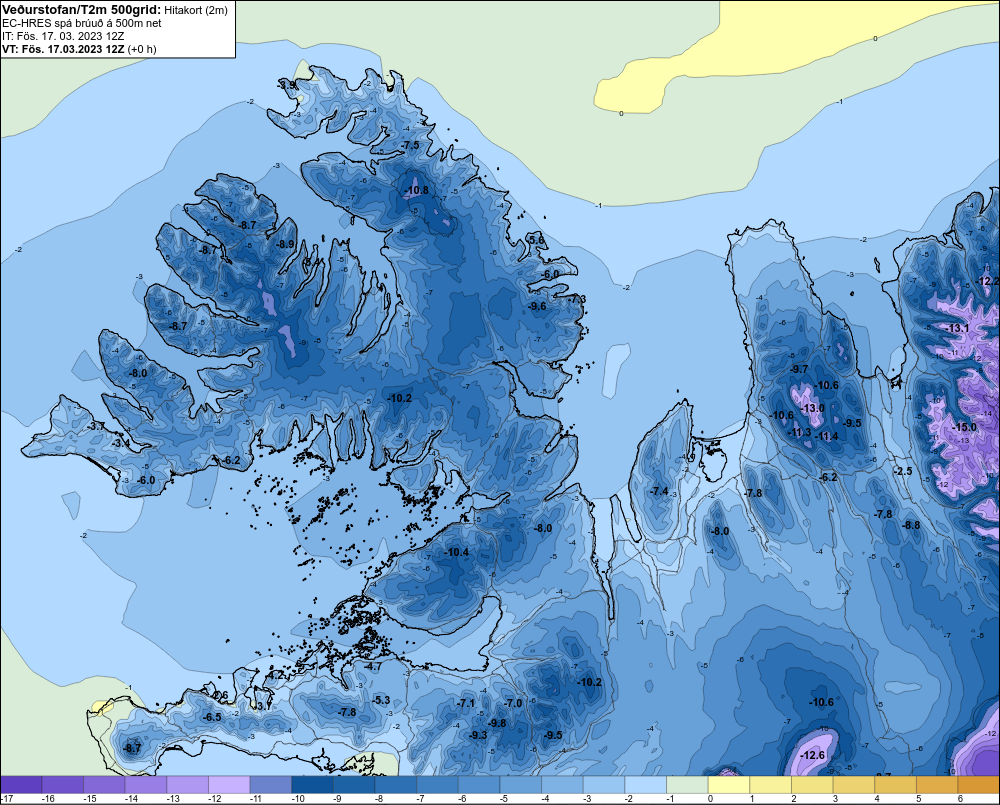
Task: Click the temperature value -5.3 on the map
Action: click(x=381, y=700)
